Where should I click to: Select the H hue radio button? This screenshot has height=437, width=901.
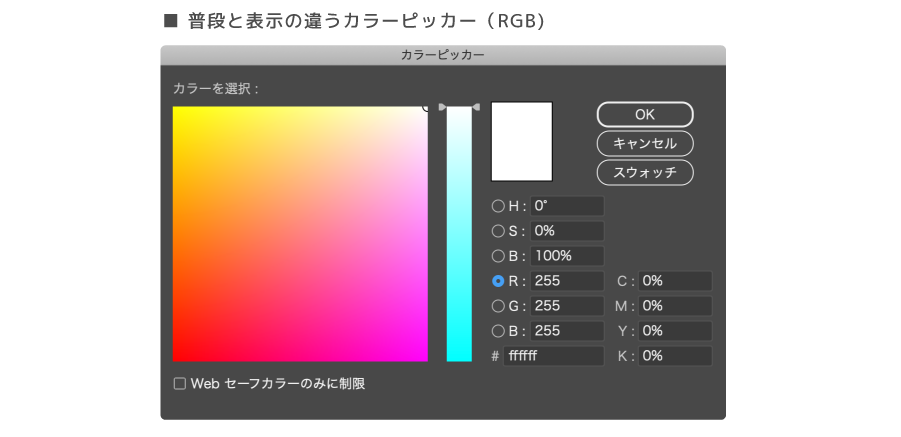(498, 206)
